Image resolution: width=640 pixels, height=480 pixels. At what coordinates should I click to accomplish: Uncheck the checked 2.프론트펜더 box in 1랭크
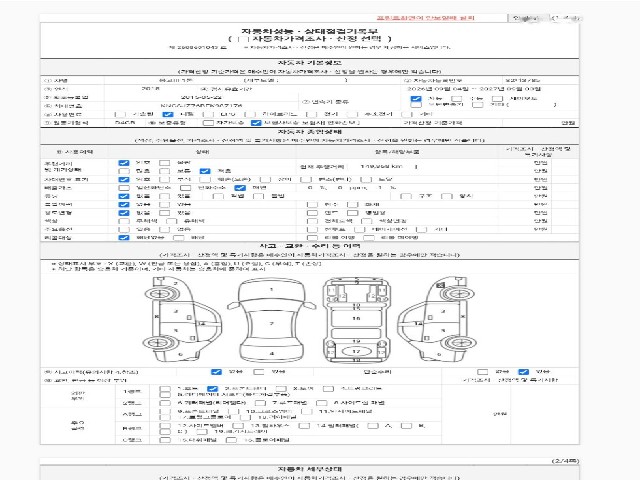coord(213,389)
